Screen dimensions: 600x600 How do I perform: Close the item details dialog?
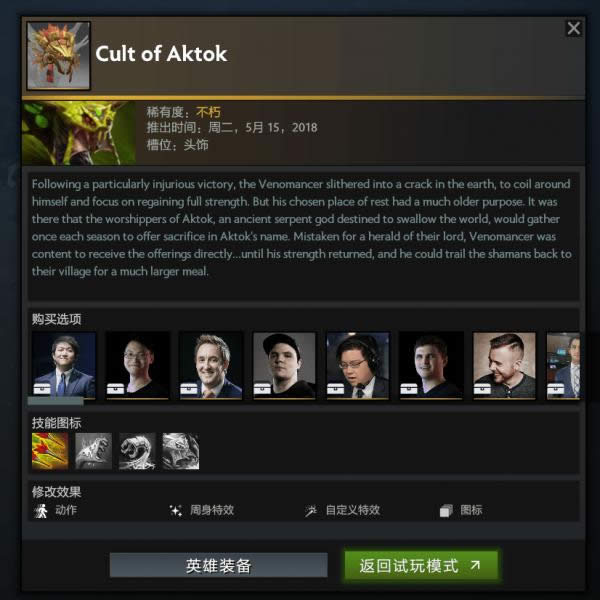coord(574,28)
